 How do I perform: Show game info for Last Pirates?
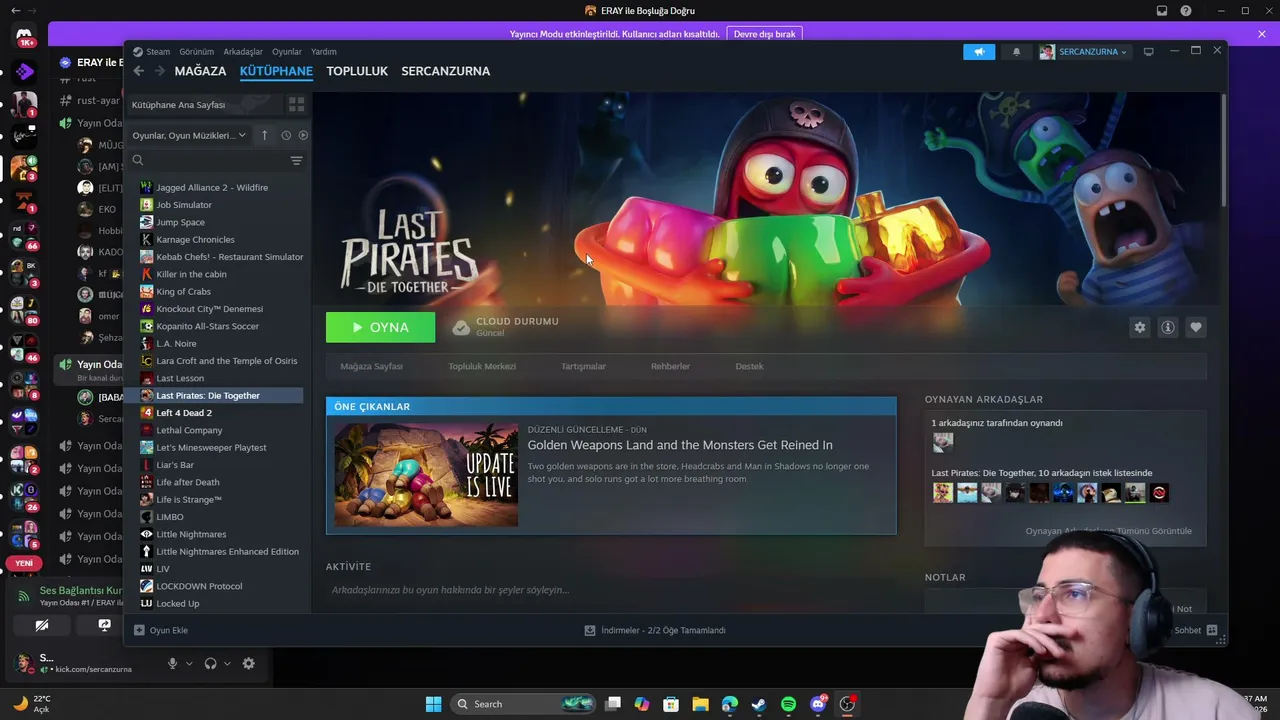click(x=1167, y=327)
